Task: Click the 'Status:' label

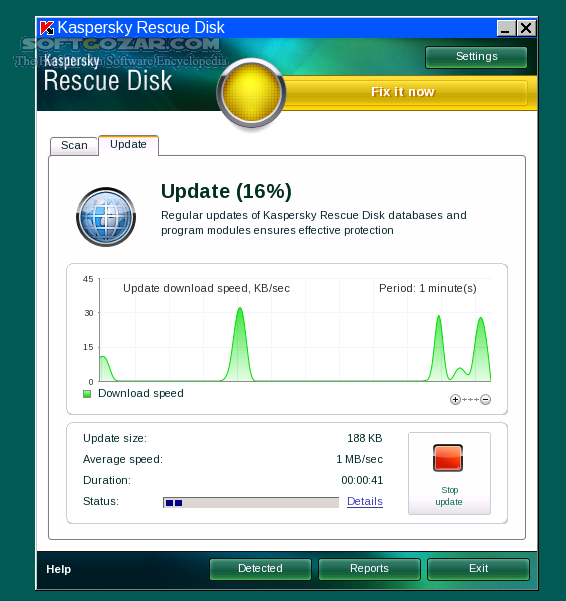Action: (x=101, y=501)
